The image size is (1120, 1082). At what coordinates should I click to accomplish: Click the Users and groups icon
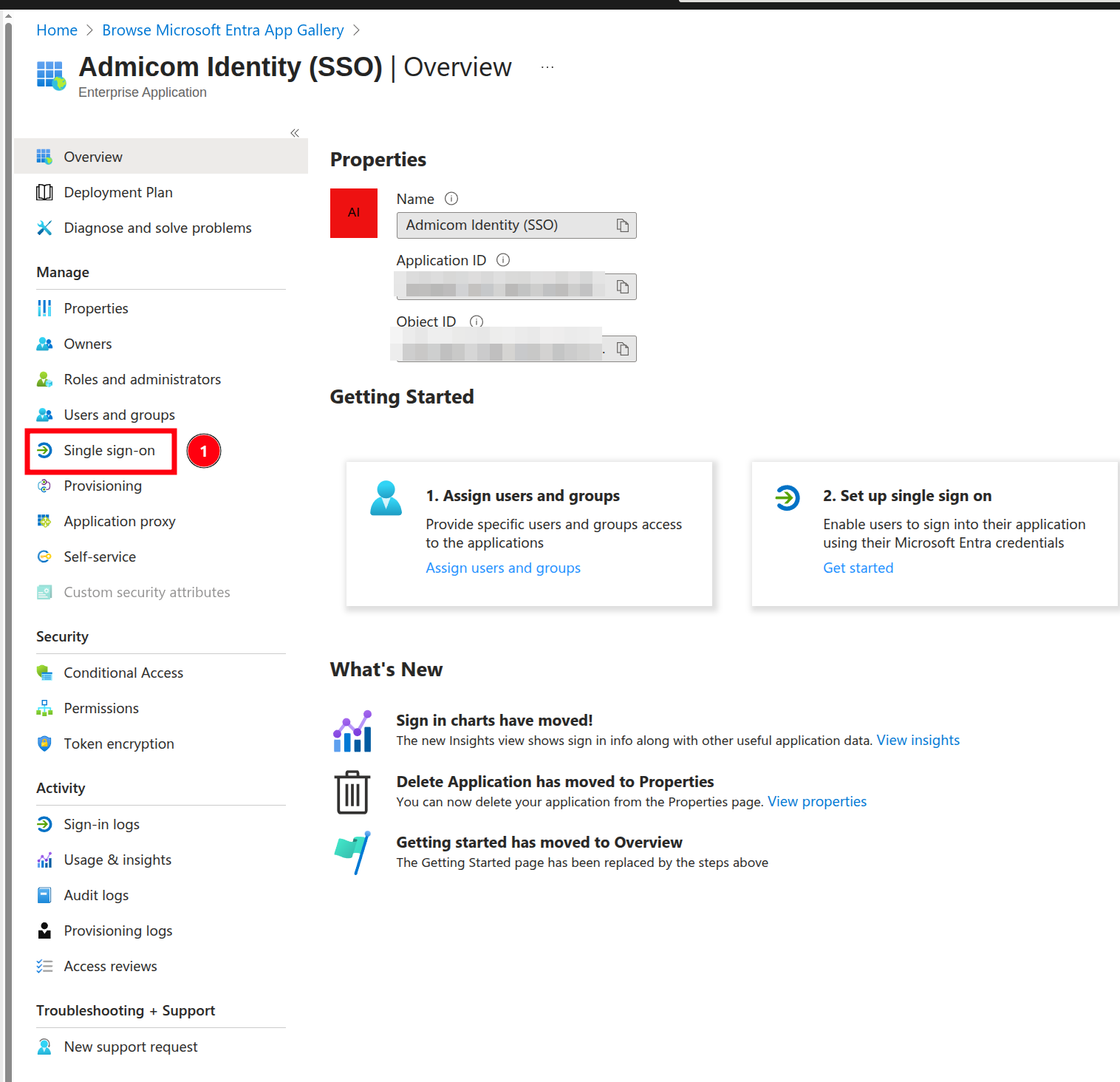44,415
